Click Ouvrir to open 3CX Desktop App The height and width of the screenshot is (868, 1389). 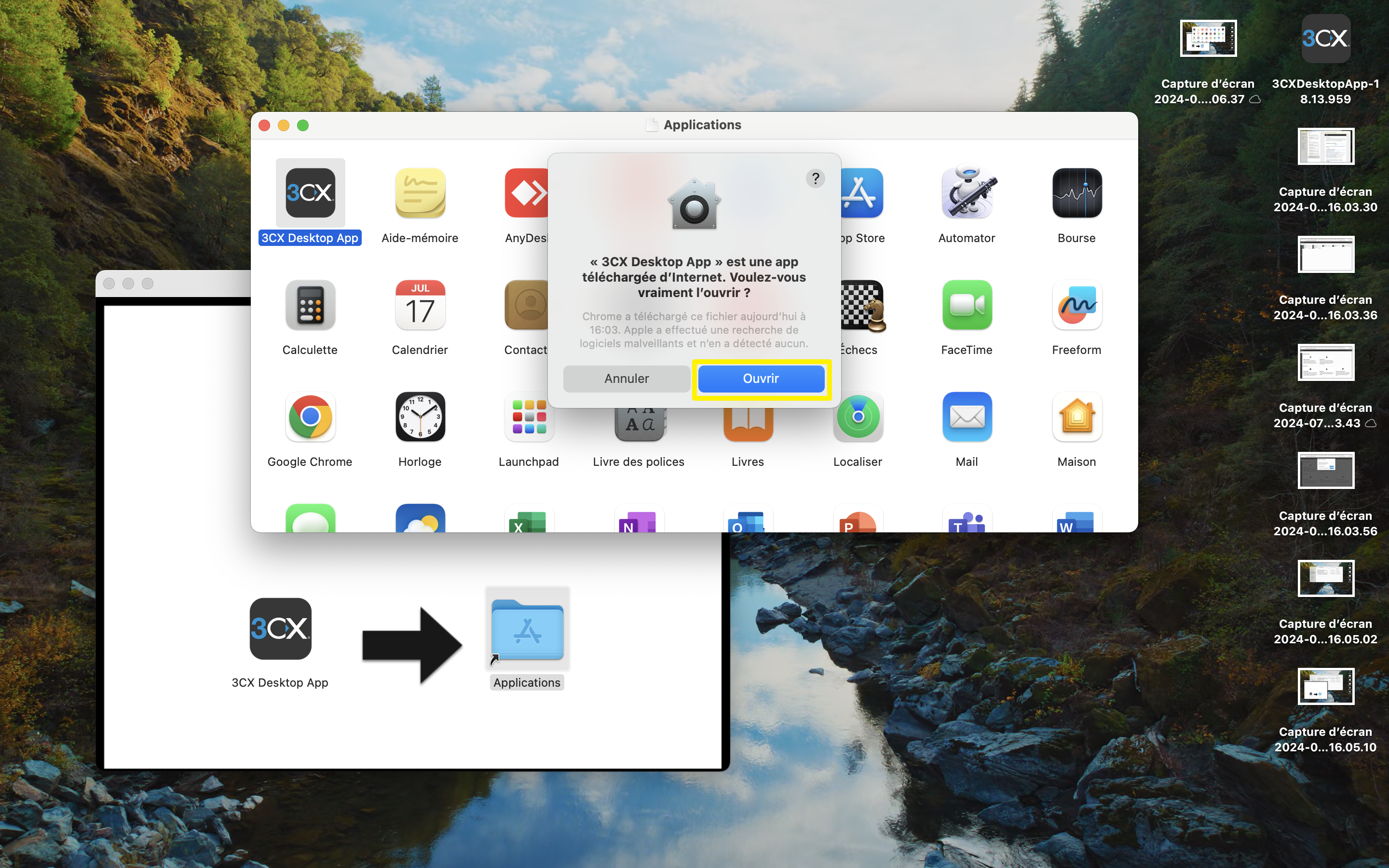coord(761,379)
